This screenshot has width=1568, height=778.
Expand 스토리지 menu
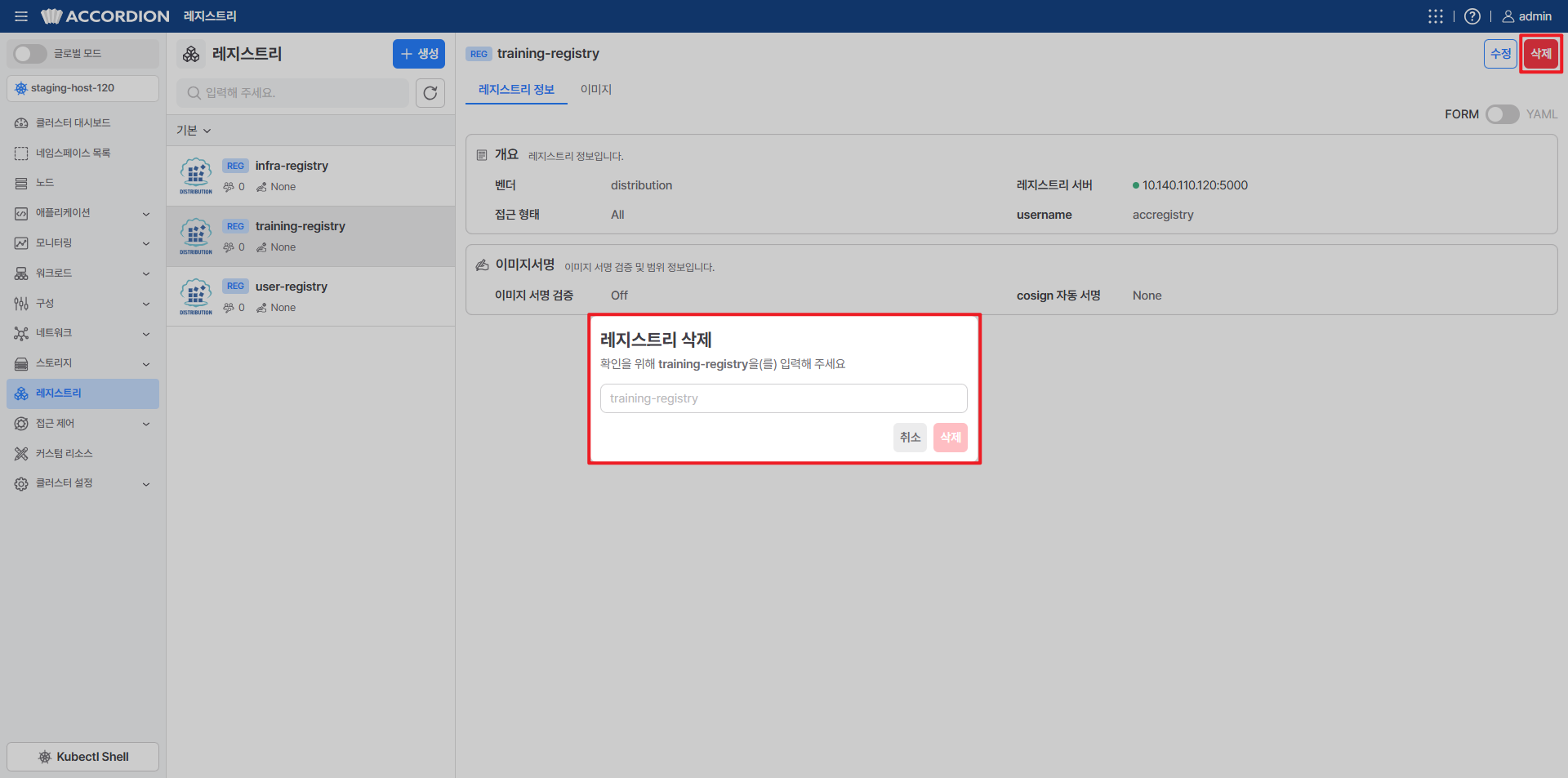[x=82, y=363]
